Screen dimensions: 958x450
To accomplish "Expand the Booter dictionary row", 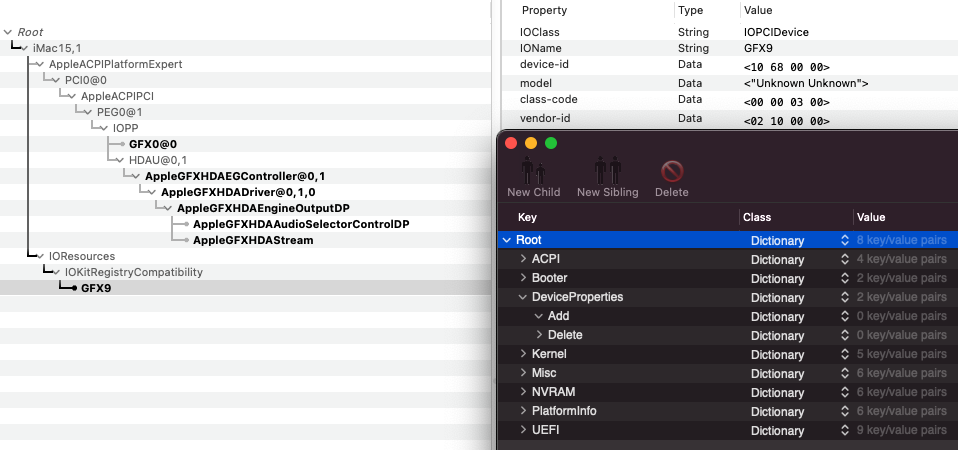I will [523, 278].
